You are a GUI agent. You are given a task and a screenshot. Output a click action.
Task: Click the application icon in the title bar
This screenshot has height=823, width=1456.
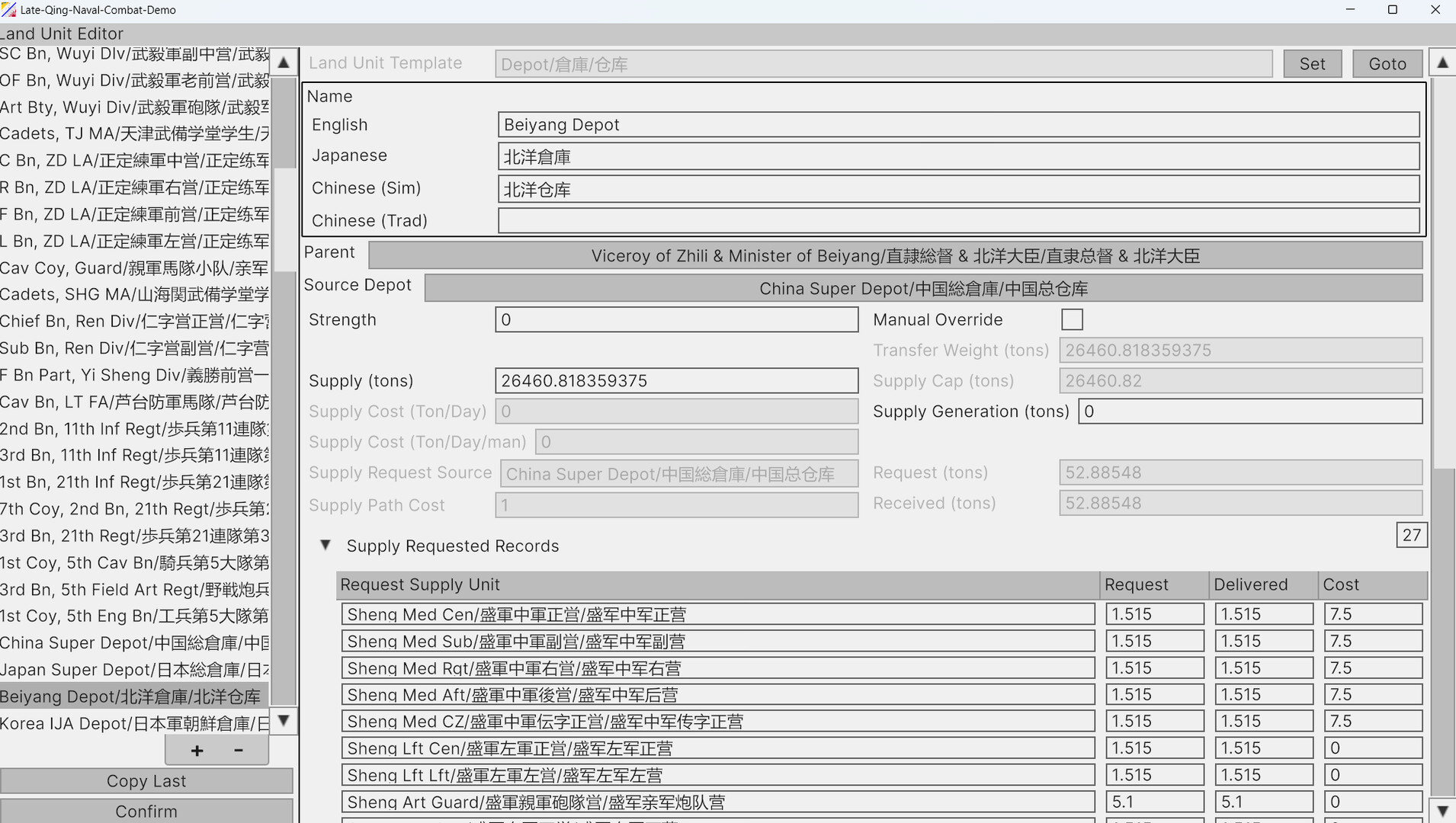point(8,9)
